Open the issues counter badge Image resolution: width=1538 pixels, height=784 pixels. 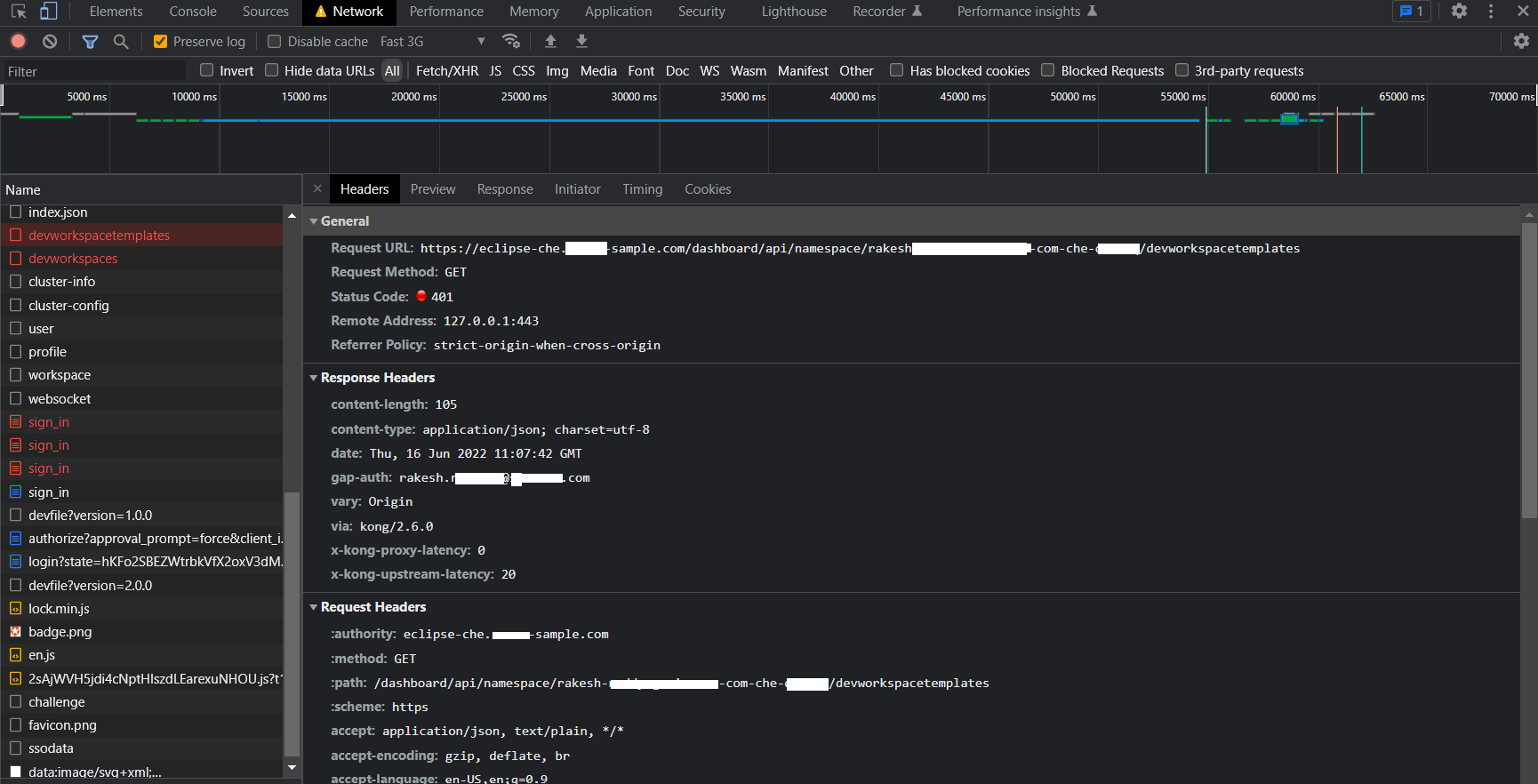click(x=1411, y=12)
